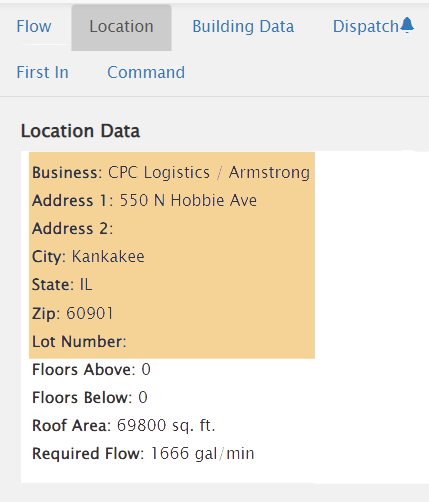This screenshot has height=502, width=429.
Task: Select the Location tab
Action: (x=121, y=27)
